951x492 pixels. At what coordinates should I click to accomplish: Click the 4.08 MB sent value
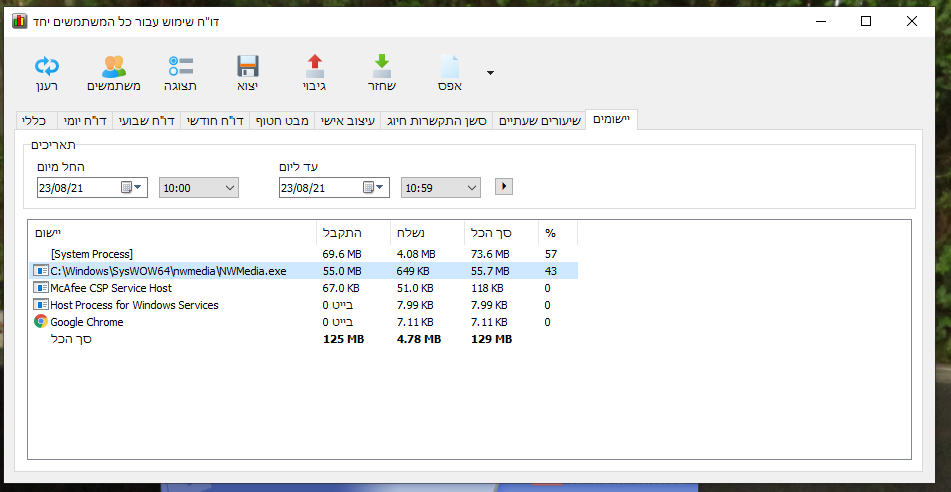[416, 254]
